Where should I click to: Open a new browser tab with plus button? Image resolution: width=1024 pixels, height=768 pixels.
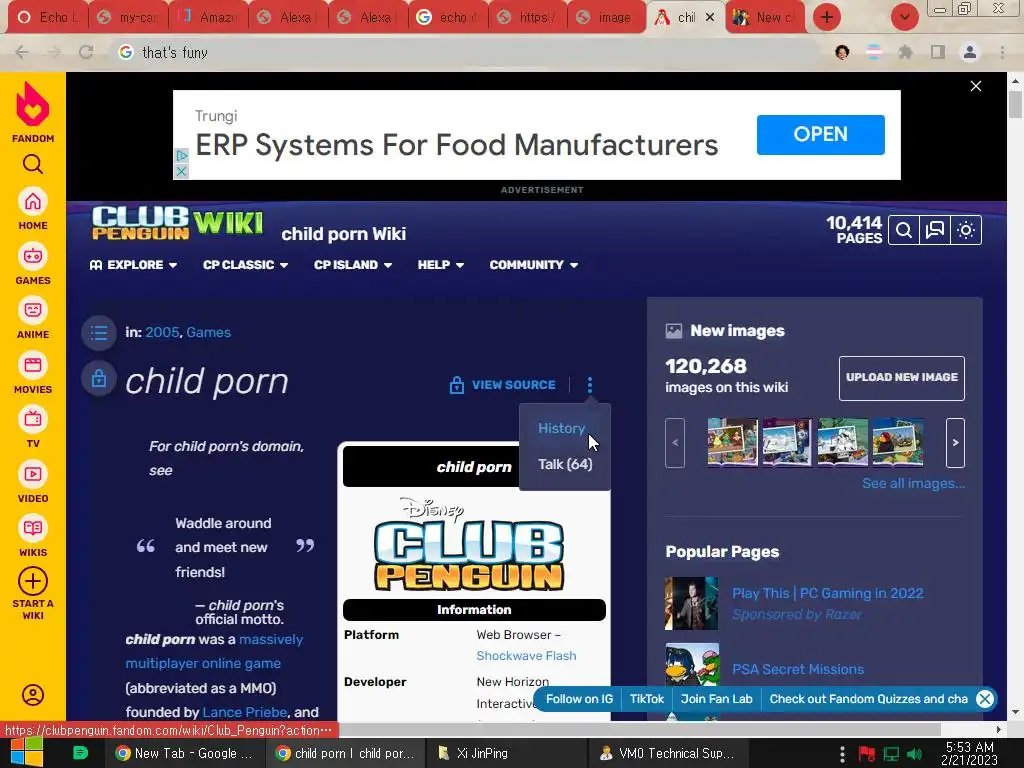[x=827, y=17]
